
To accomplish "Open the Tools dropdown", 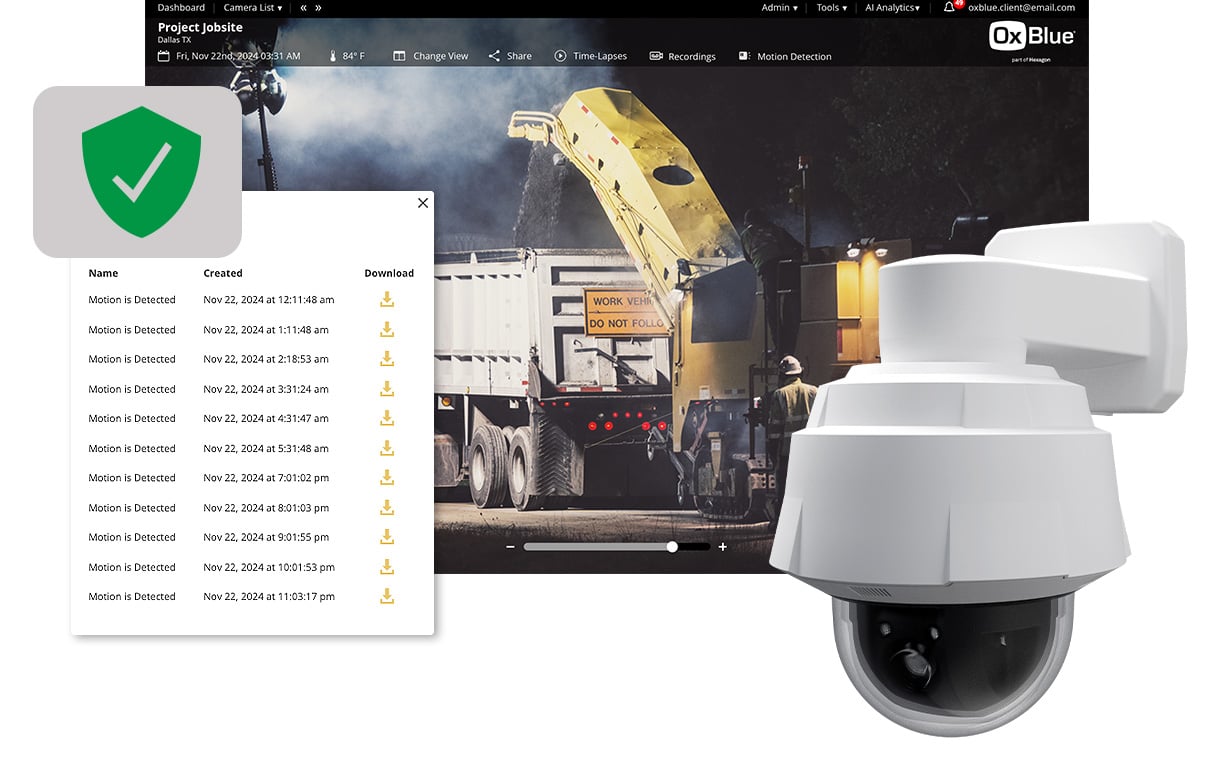I will point(831,7).
